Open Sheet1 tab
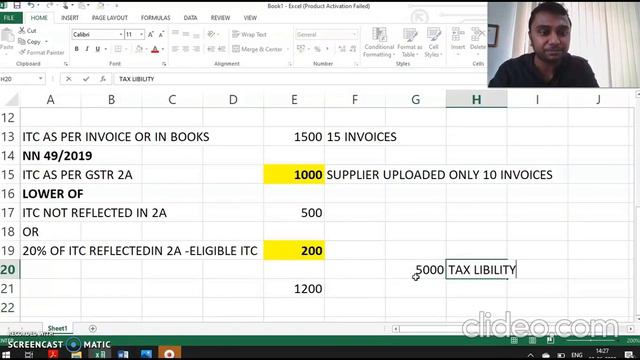 point(58,328)
